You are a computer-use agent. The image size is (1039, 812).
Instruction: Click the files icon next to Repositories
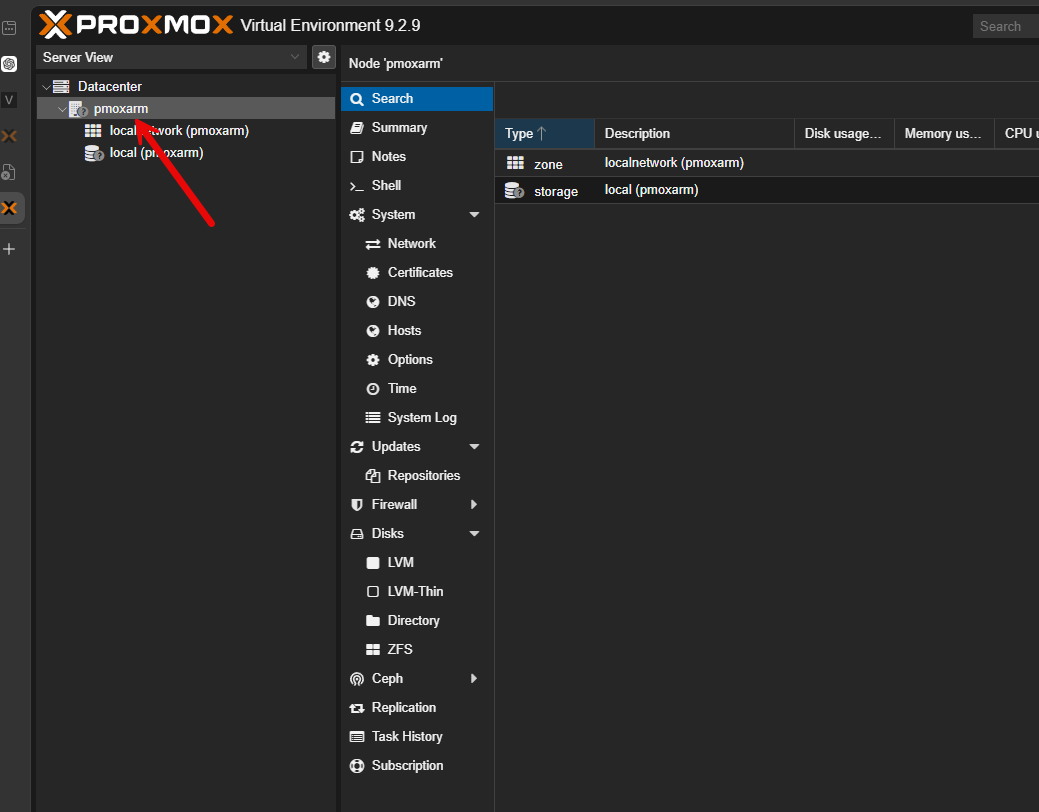tap(373, 476)
